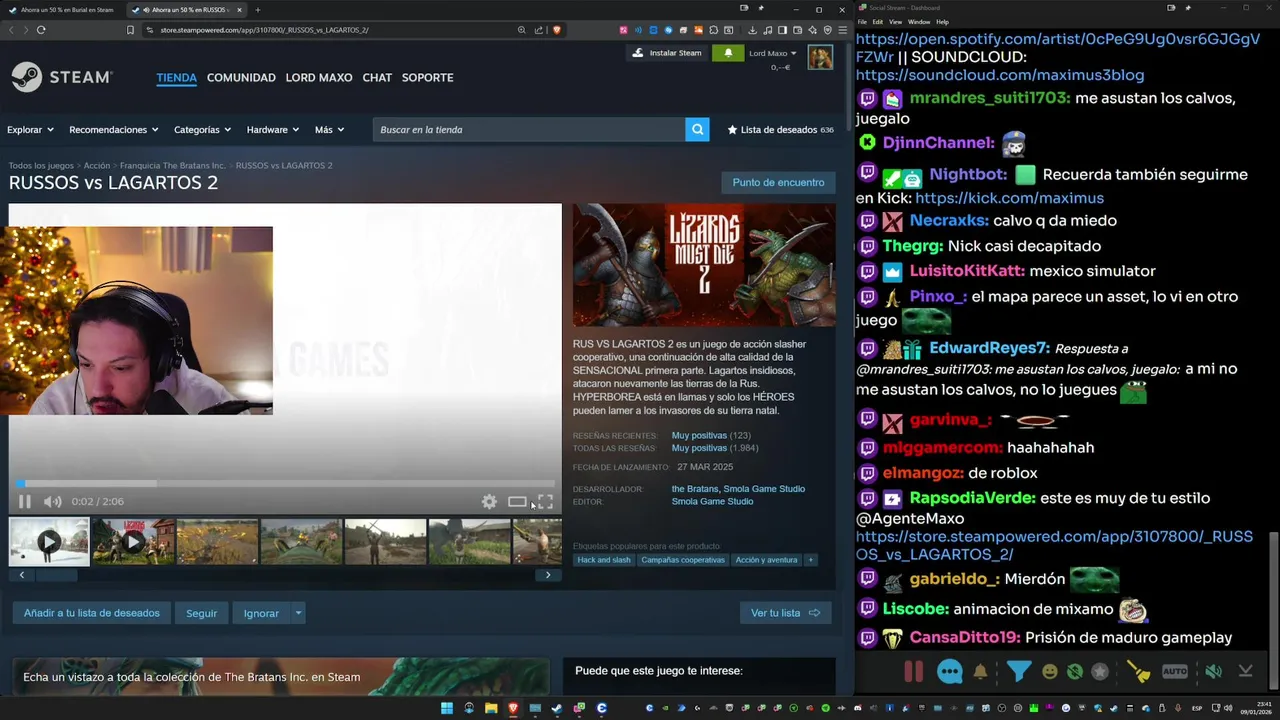
Task: Clear messages with the yellow broom icon
Action: tap(1138, 672)
